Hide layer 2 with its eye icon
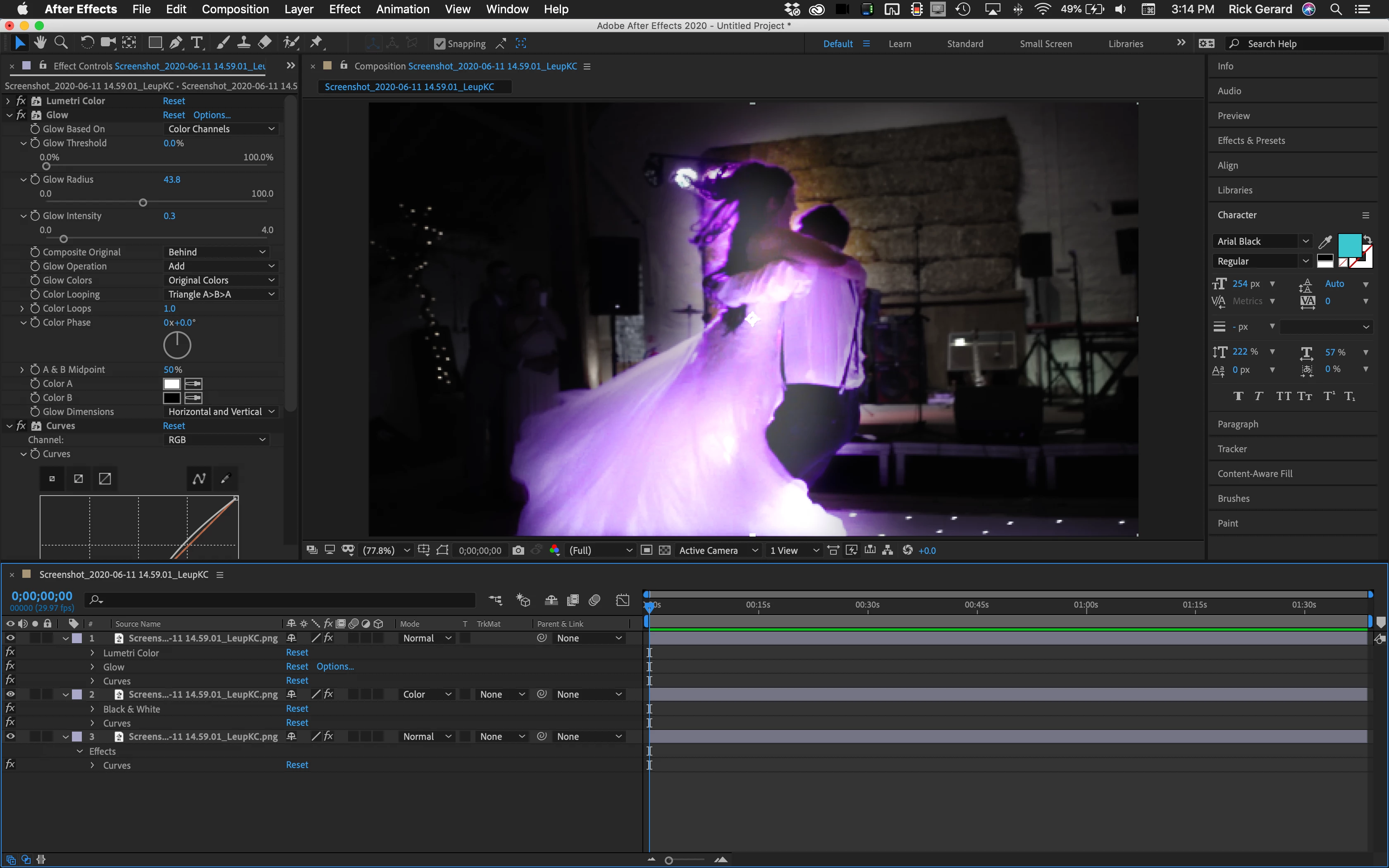 (10, 694)
